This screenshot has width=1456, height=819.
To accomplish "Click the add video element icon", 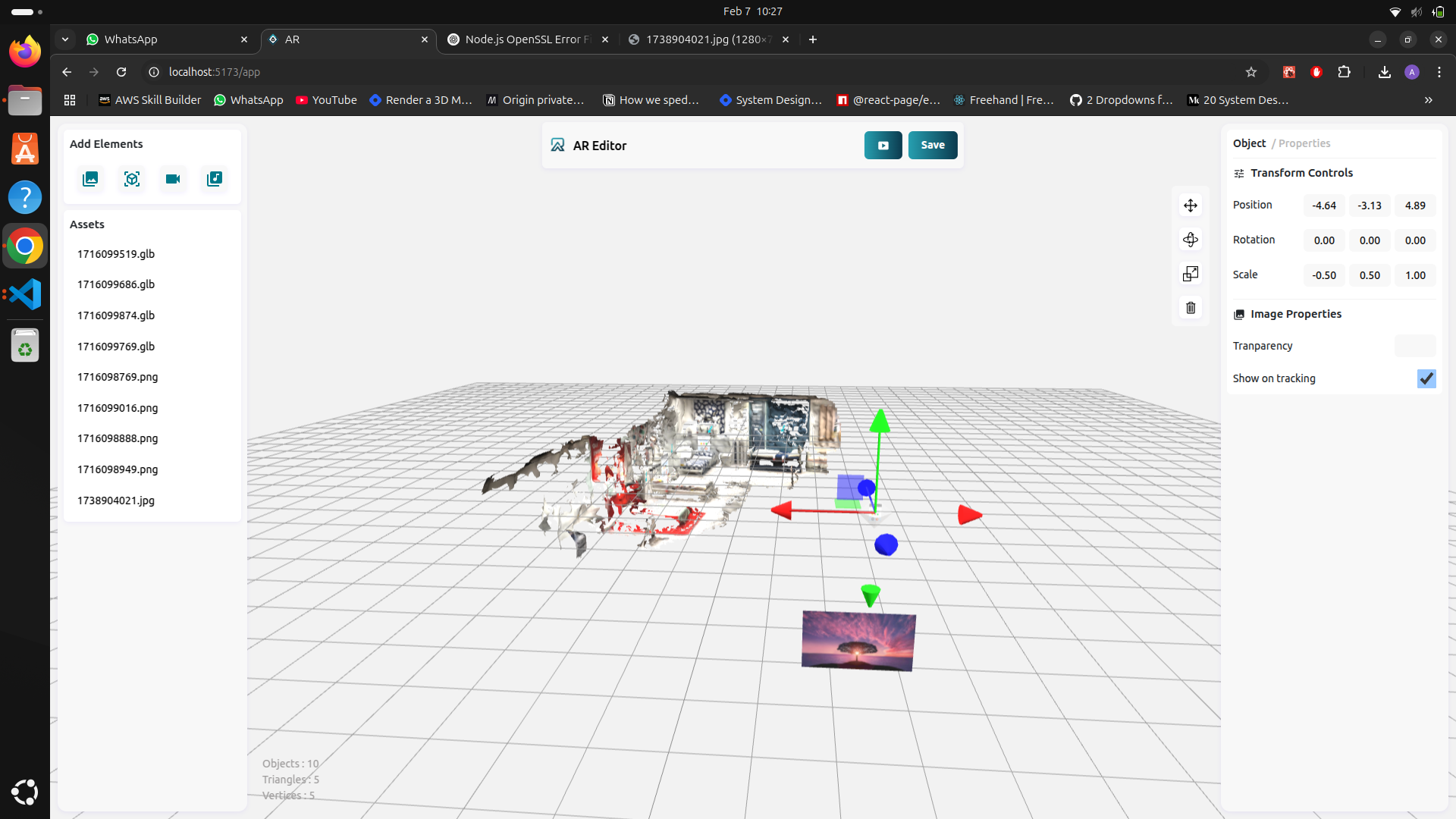I will tap(173, 179).
